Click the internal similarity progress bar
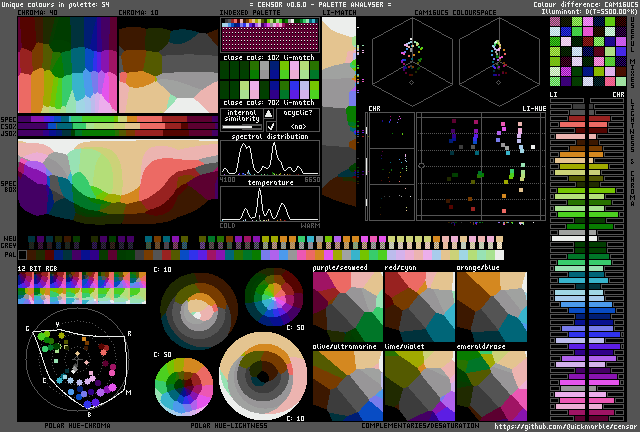The height and width of the screenshot is (432, 640). 241,126
